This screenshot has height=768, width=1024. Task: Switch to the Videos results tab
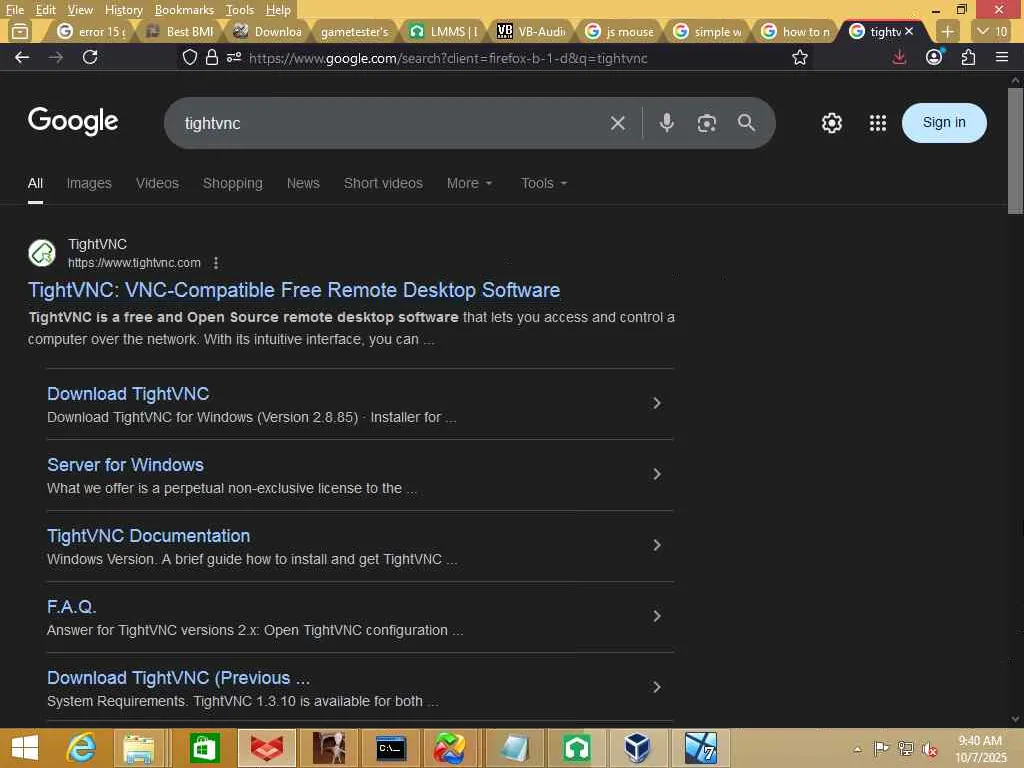click(157, 184)
